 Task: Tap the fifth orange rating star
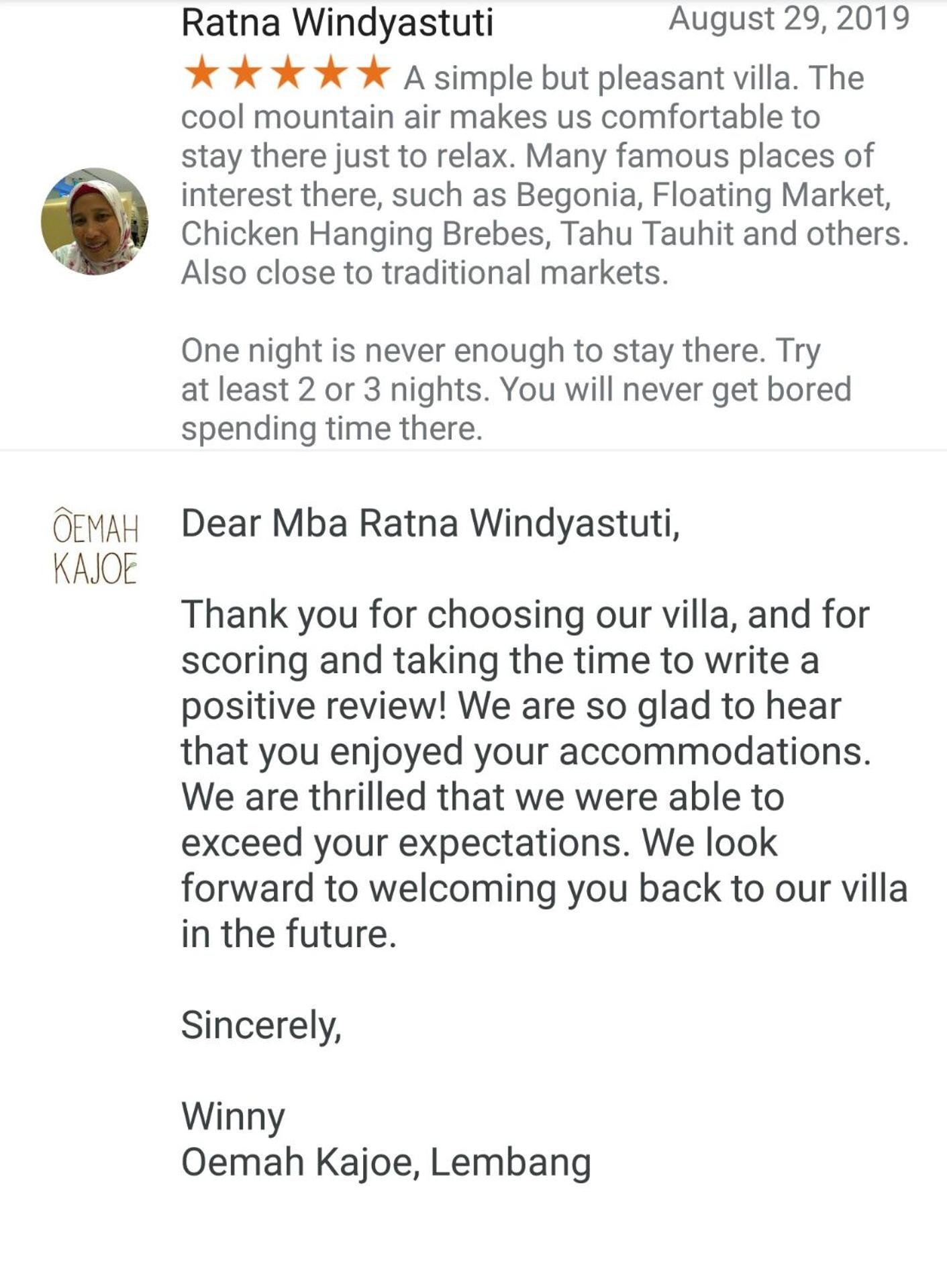coord(374,72)
